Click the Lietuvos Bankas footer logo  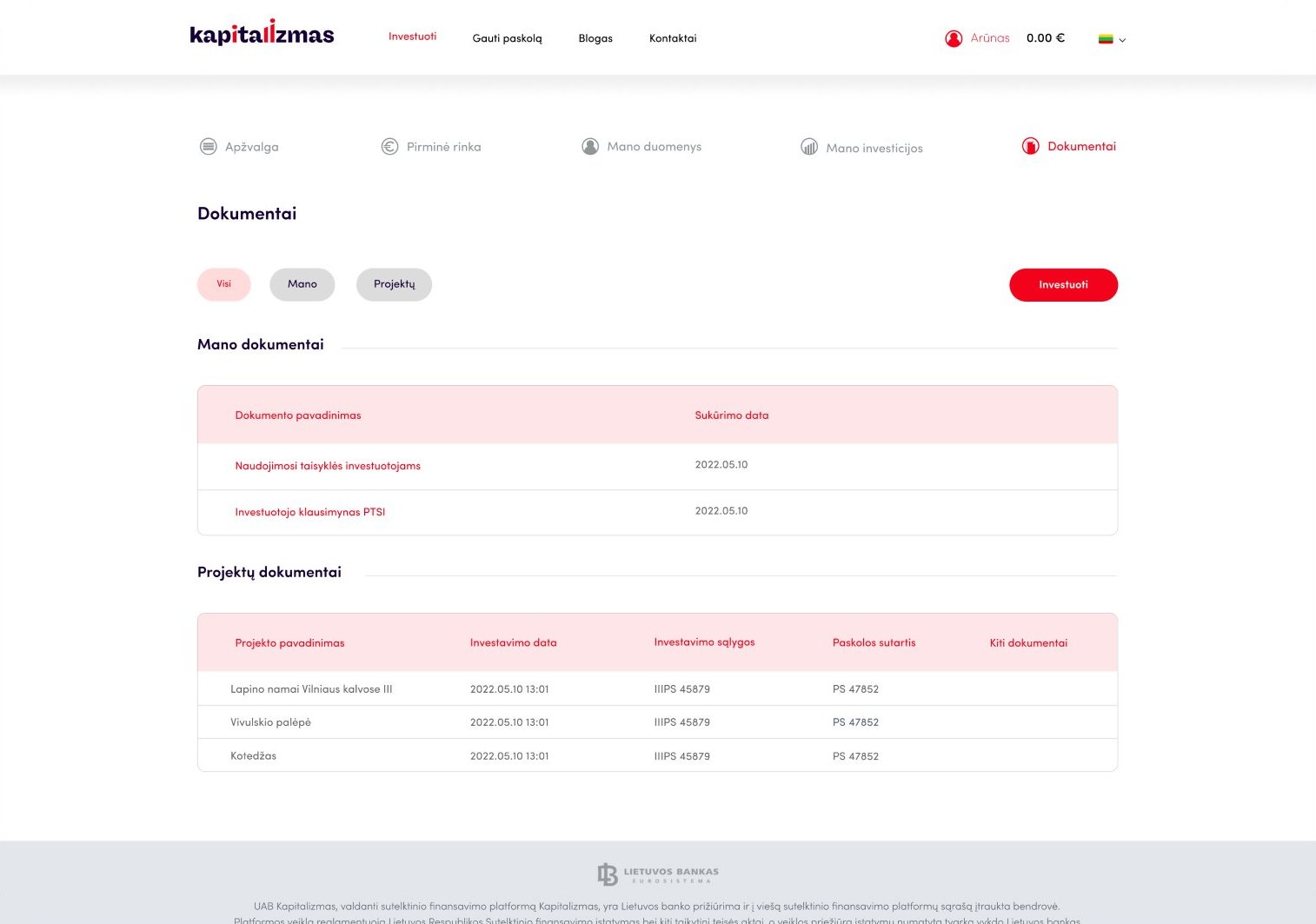click(x=658, y=874)
